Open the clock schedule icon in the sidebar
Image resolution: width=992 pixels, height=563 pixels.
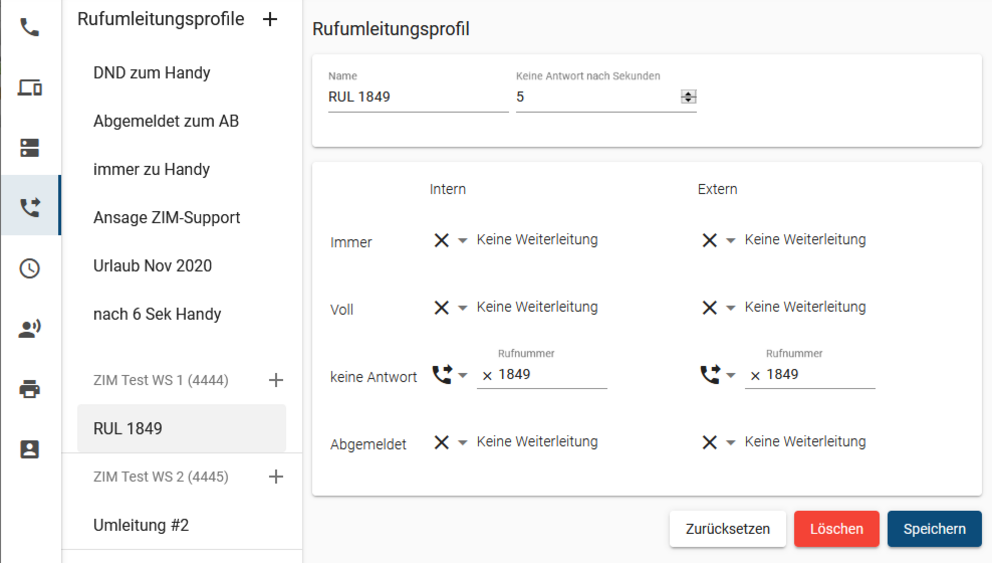pos(30,268)
